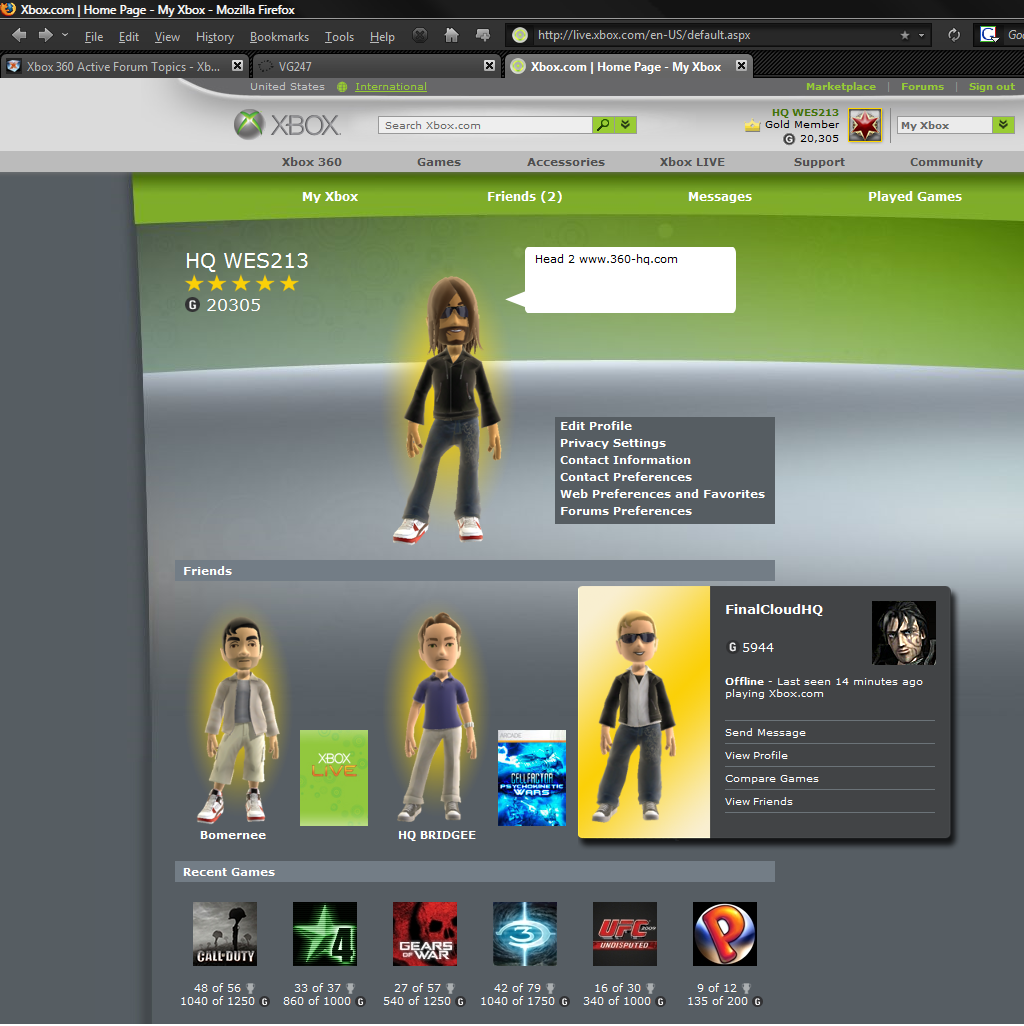Click the globe icon next to International
This screenshot has height=1026, width=1024.
(342, 87)
